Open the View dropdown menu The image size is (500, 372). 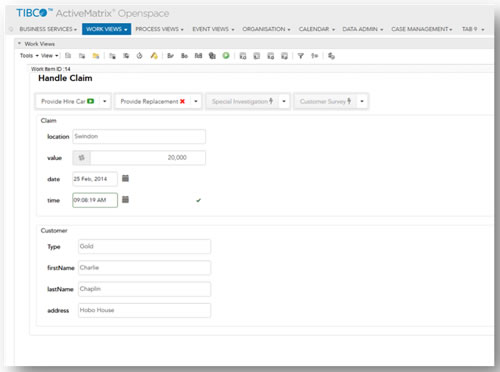pos(50,56)
